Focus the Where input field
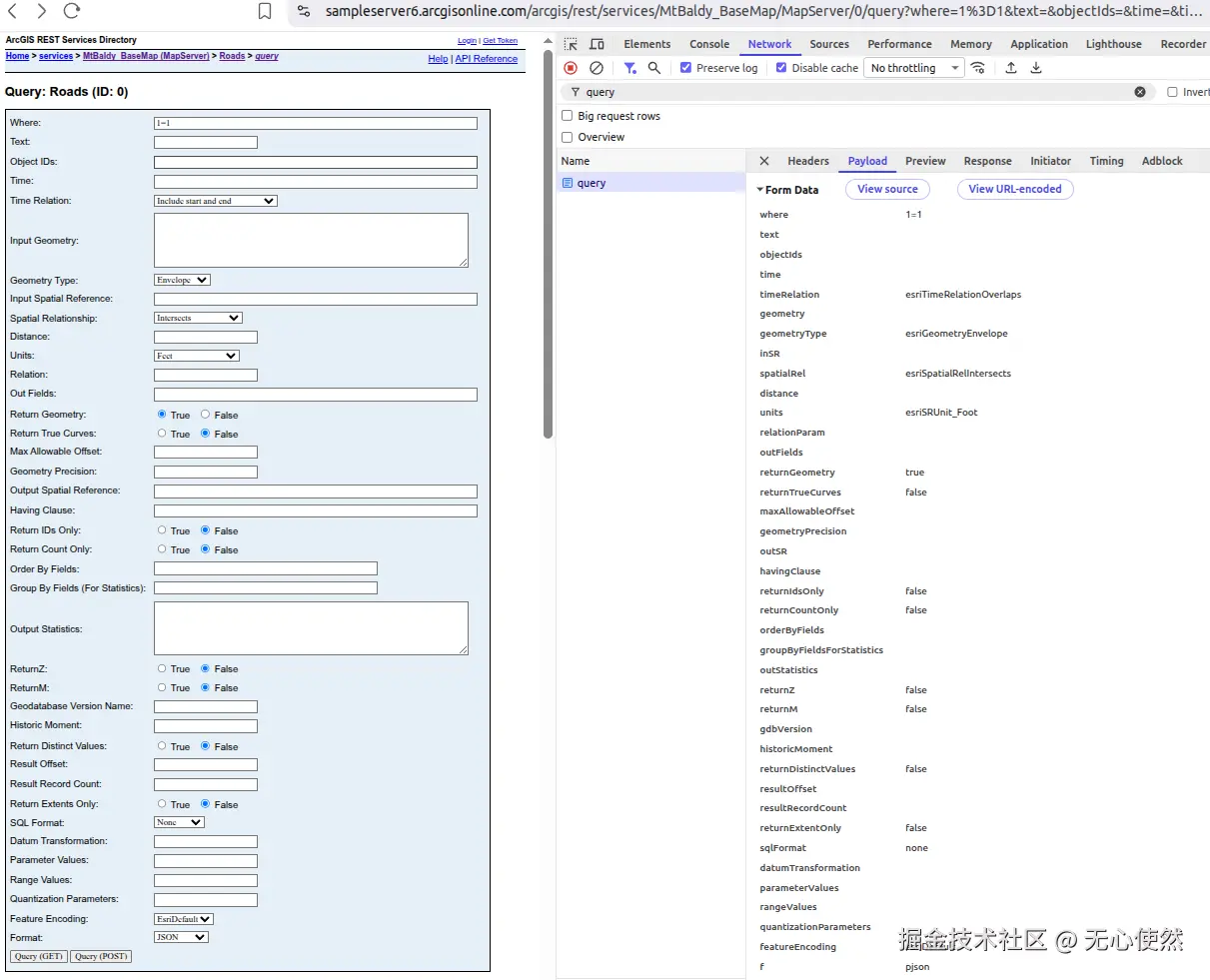The image size is (1210, 980). pyautogui.click(x=316, y=123)
